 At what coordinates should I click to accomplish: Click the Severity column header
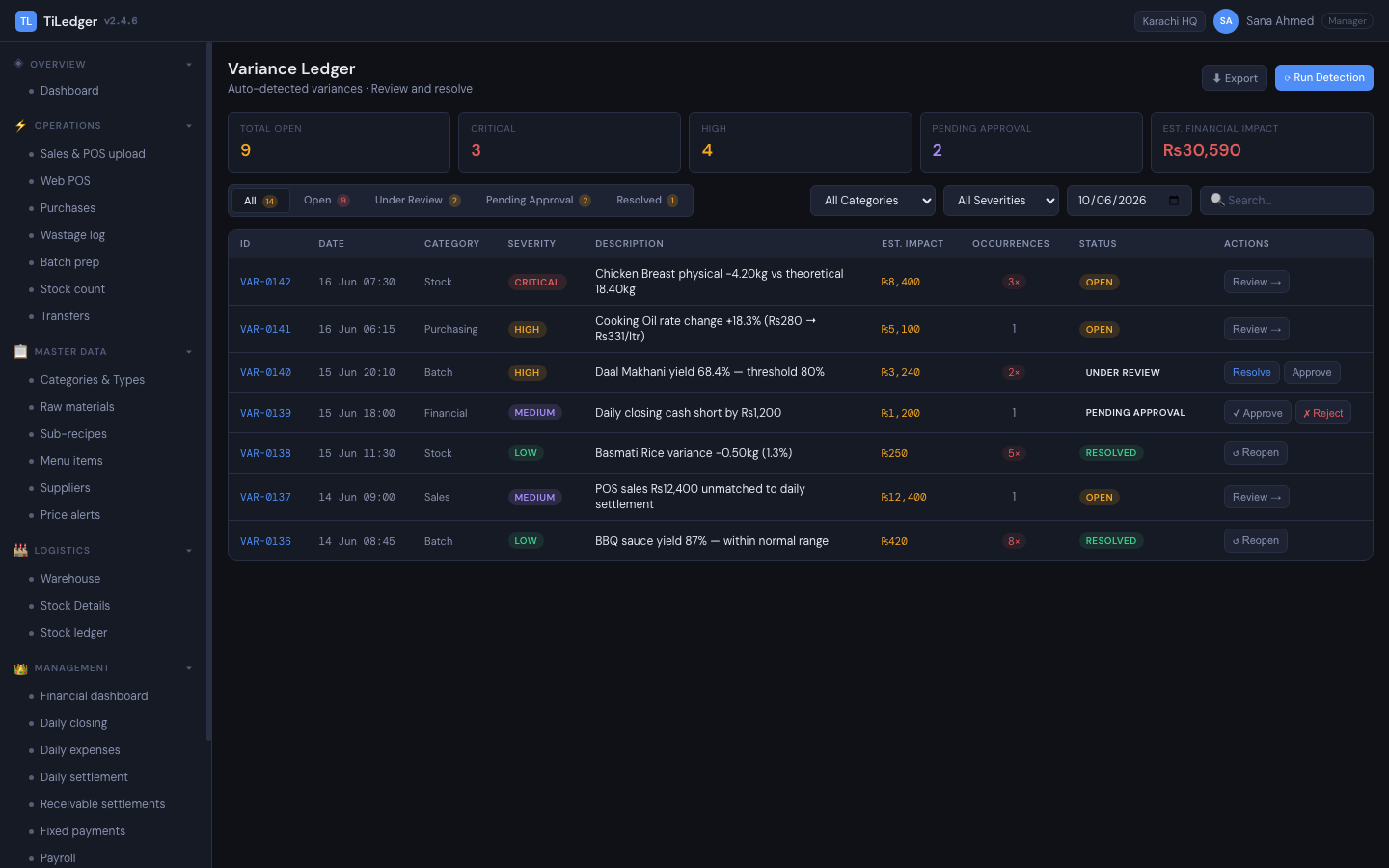pos(531,244)
